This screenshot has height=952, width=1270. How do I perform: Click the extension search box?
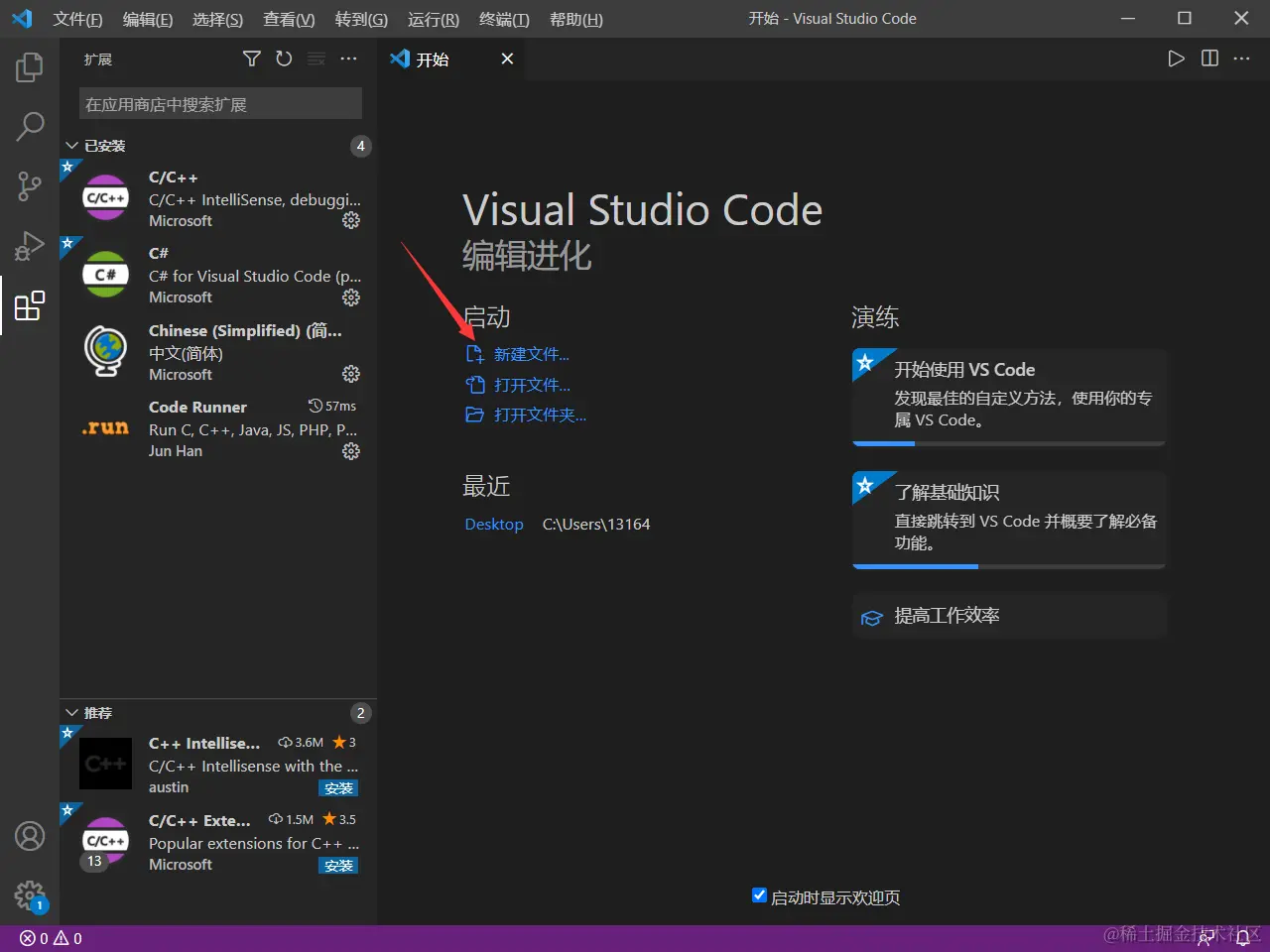[220, 104]
